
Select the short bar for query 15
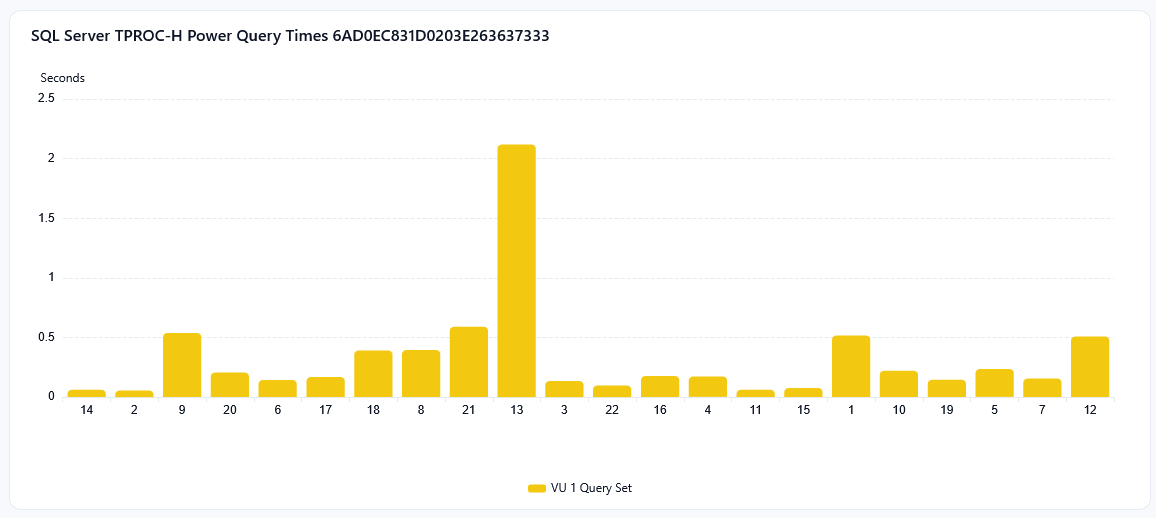(804, 393)
